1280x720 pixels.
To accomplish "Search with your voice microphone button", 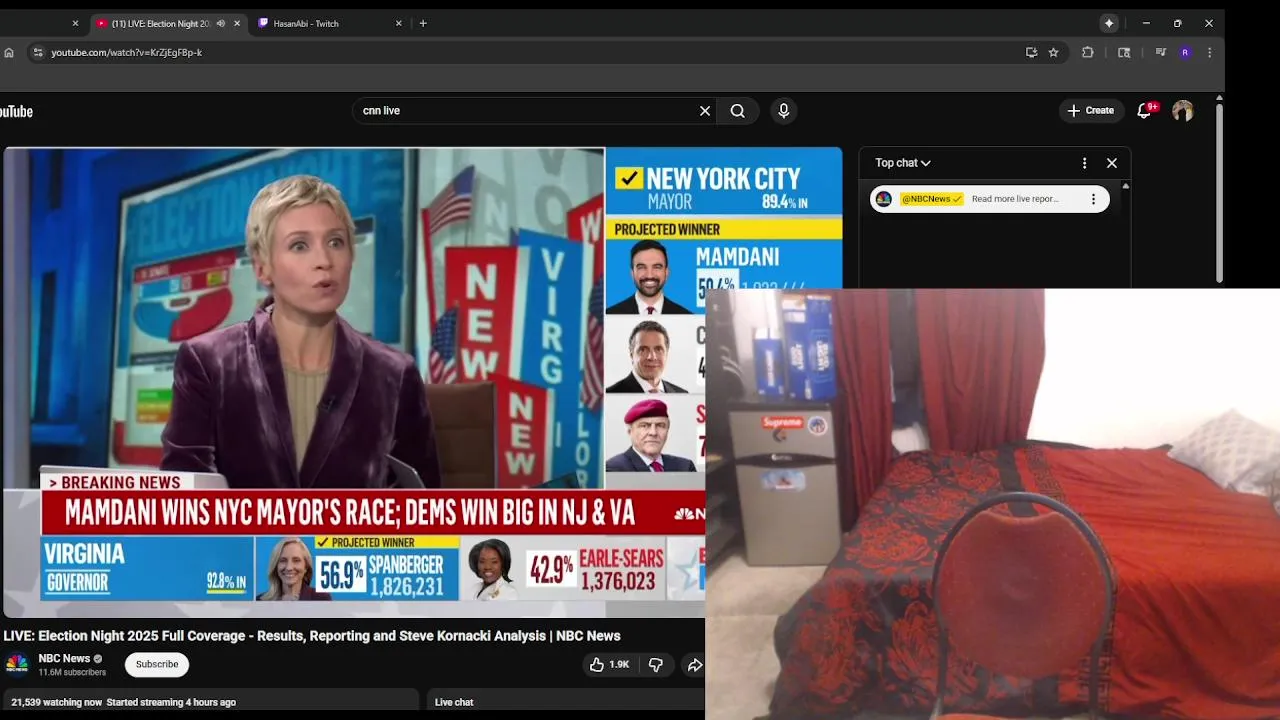I will click(x=784, y=111).
